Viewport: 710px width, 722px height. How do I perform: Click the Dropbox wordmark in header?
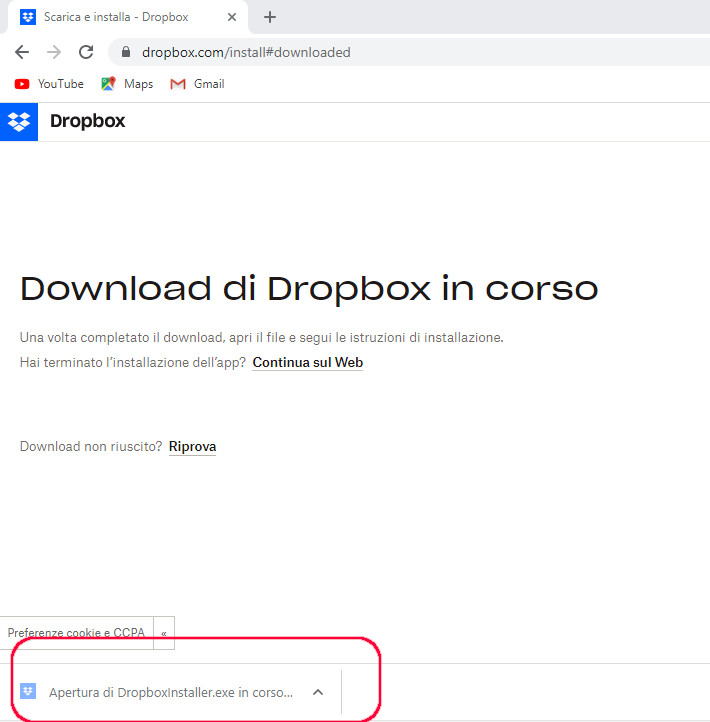pos(87,121)
